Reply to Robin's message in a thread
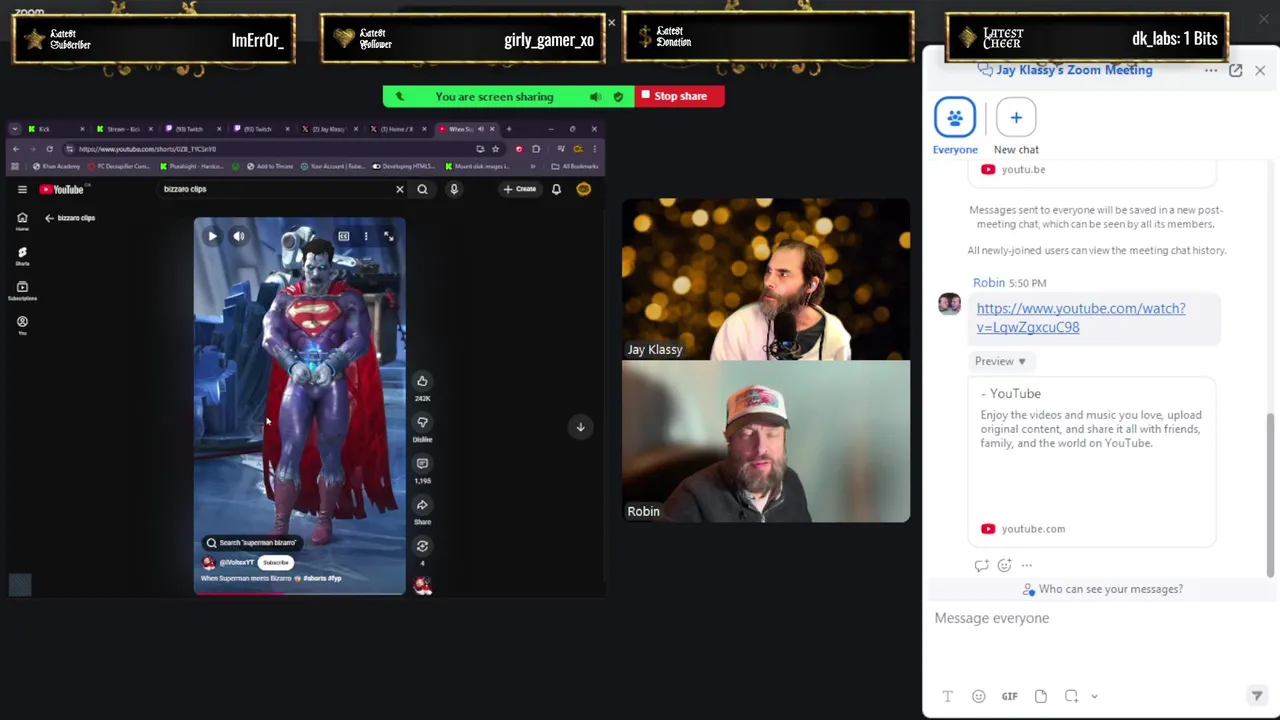The width and height of the screenshot is (1280, 720). pyautogui.click(x=981, y=565)
